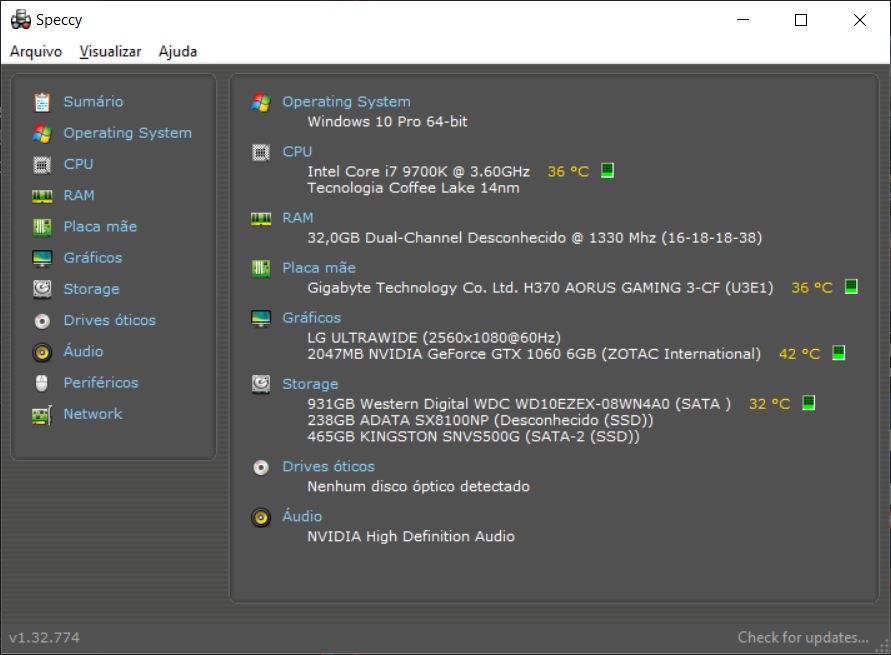Click the CPU chip icon in summary panel
This screenshot has height=655, width=891.
(261, 152)
